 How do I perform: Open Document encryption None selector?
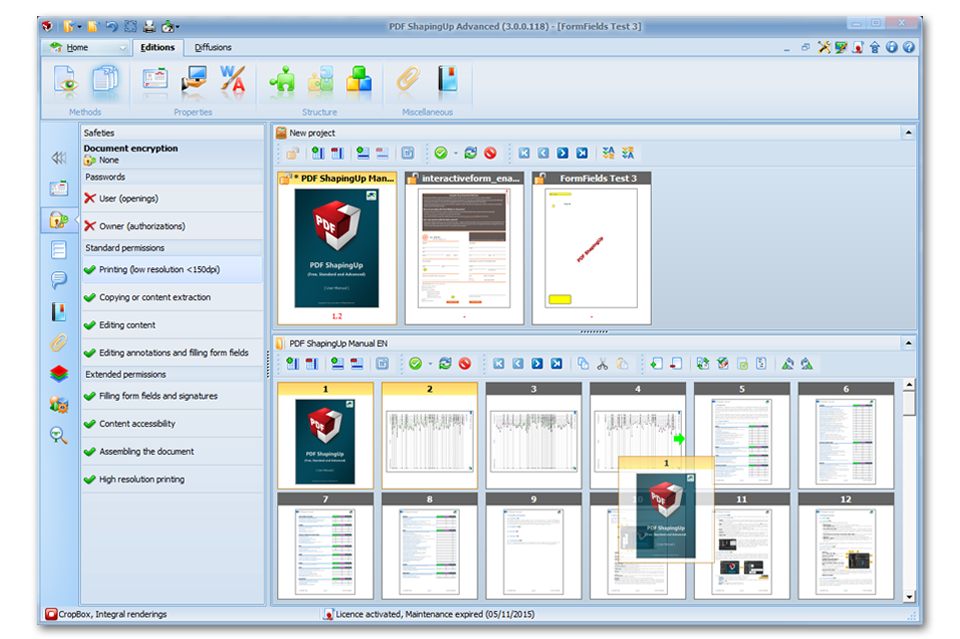(171, 160)
